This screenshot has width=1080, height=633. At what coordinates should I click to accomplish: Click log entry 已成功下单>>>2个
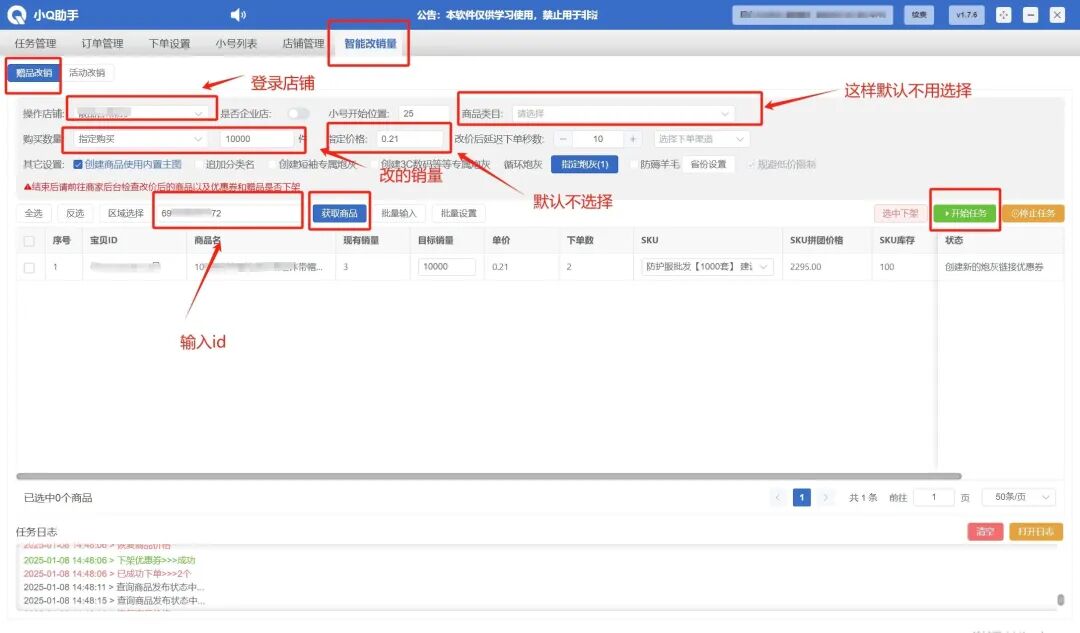[x=107, y=574]
